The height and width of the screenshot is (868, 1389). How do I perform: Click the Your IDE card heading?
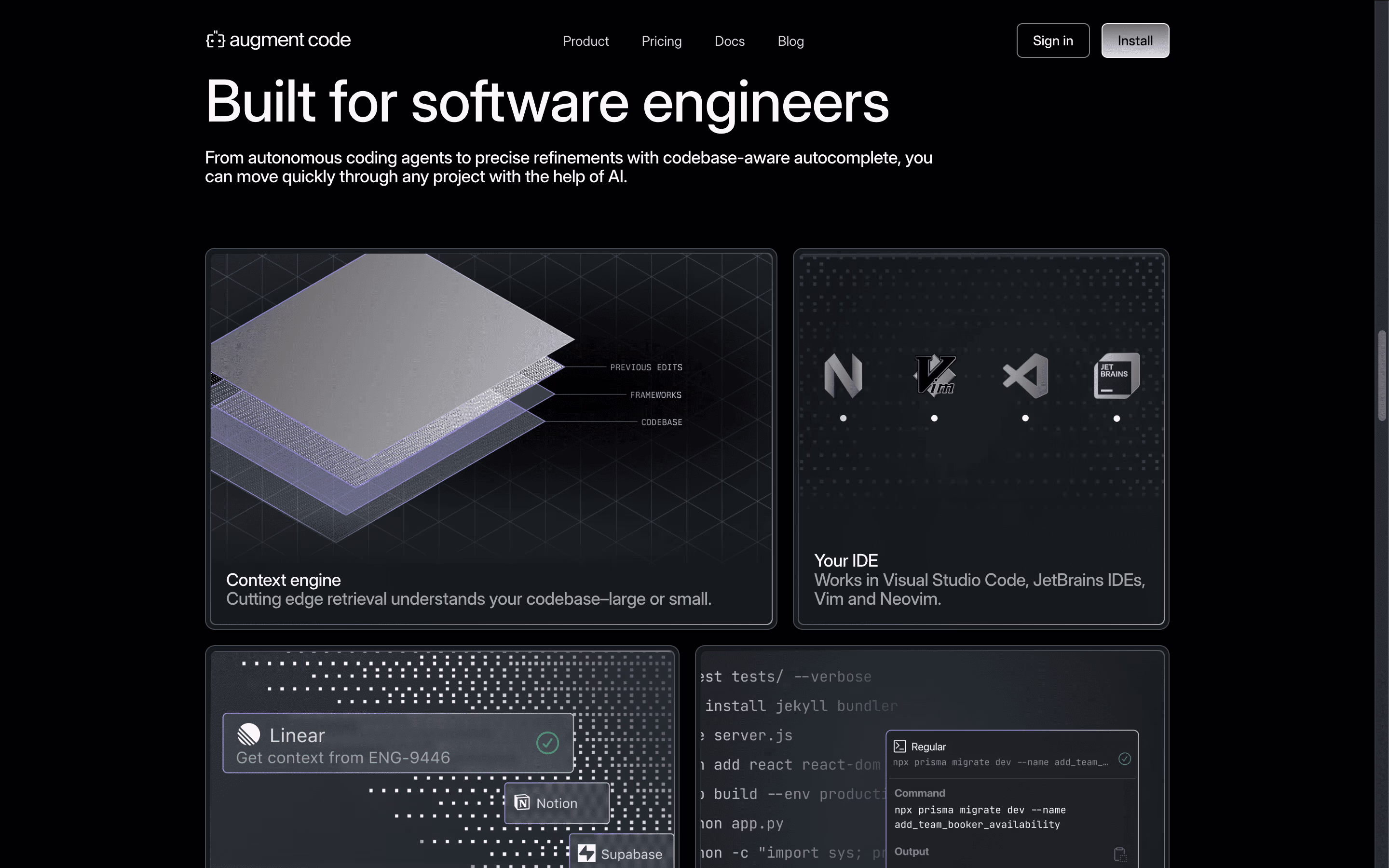click(x=846, y=560)
